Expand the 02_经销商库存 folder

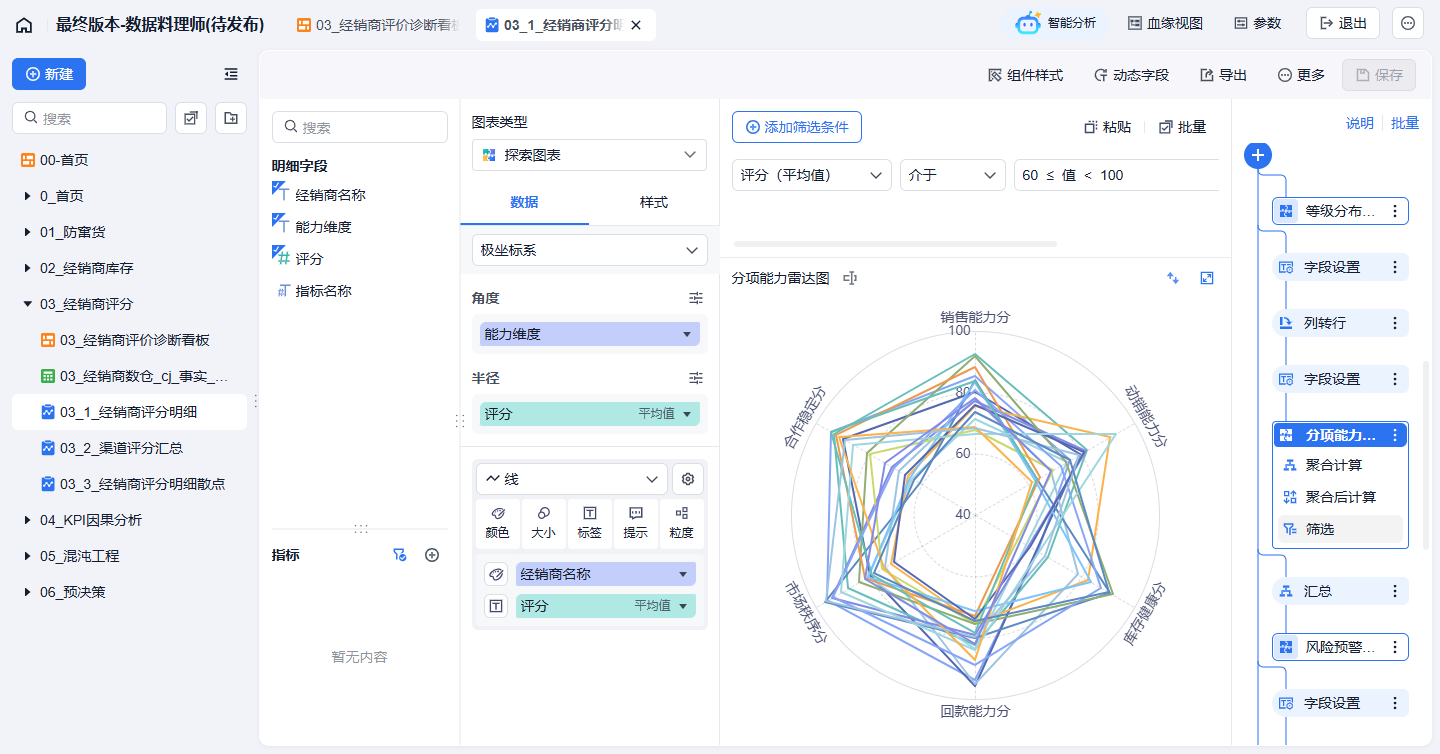tap(27, 268)
